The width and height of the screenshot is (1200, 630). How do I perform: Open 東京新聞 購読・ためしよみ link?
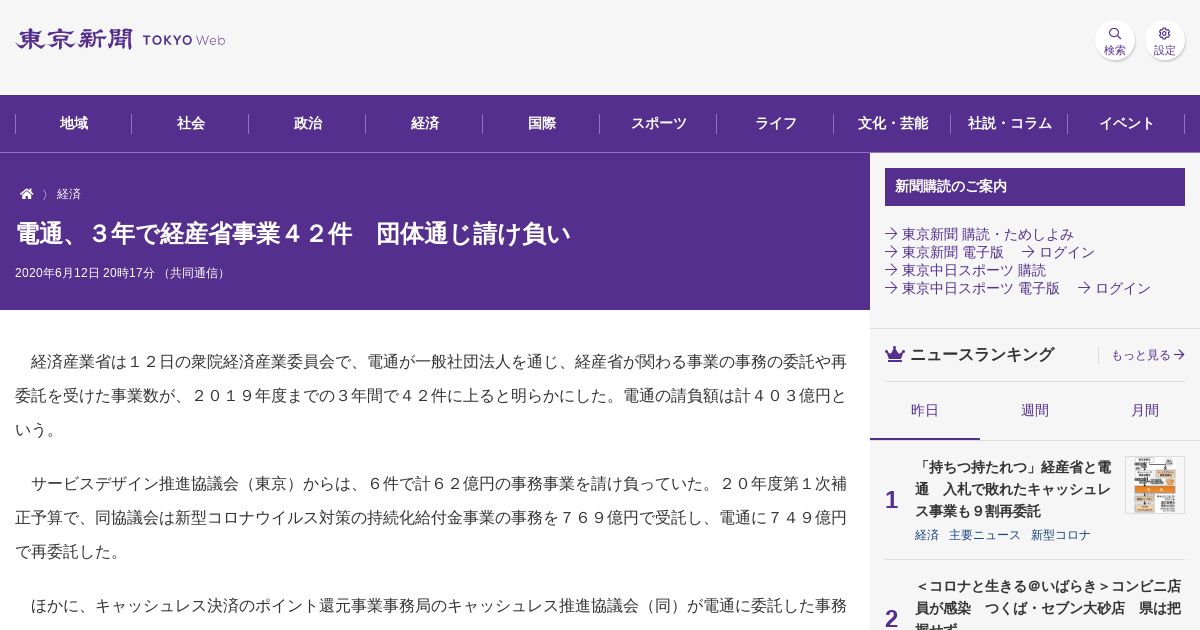click(x=979, y=234)
